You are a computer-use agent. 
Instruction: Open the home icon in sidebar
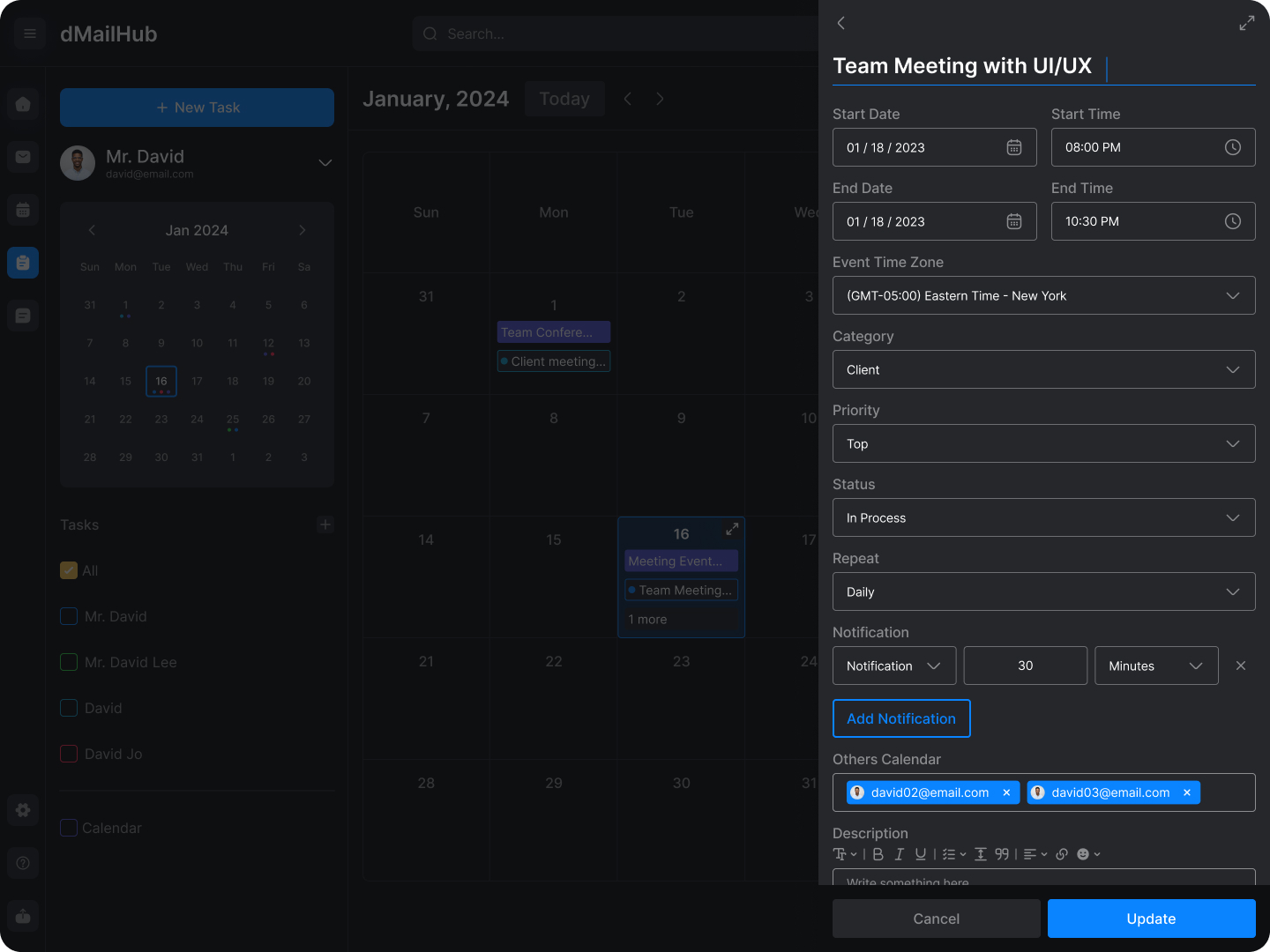coord(23,104)
